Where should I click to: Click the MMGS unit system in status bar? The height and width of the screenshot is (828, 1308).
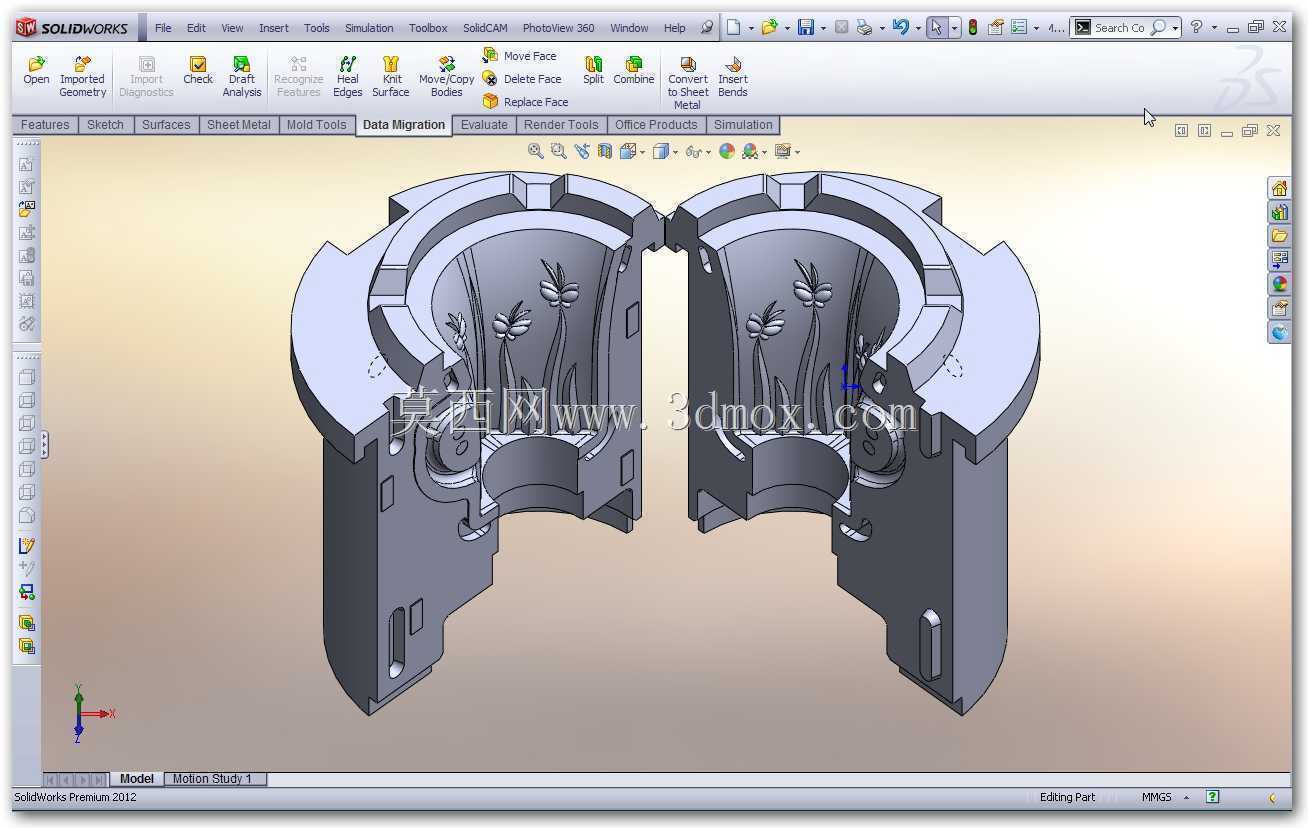click(1157, 798)
